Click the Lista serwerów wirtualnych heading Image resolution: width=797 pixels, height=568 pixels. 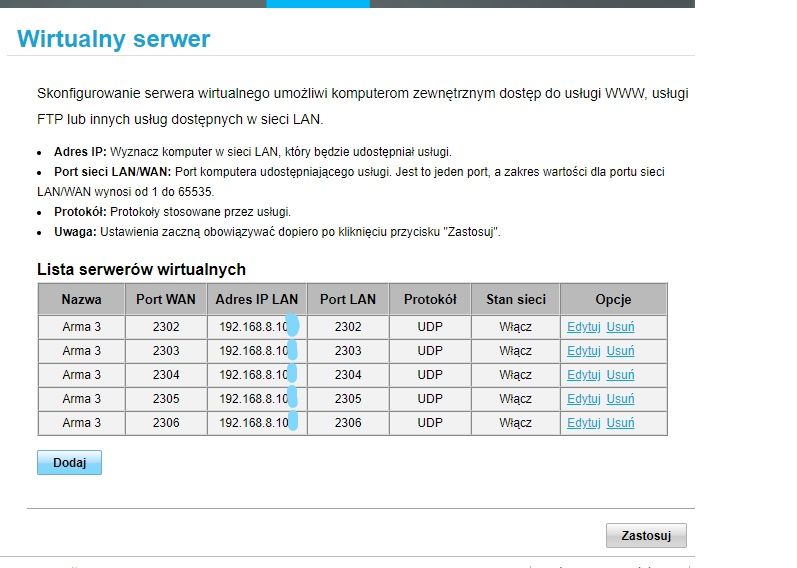(x=141, y=270)
